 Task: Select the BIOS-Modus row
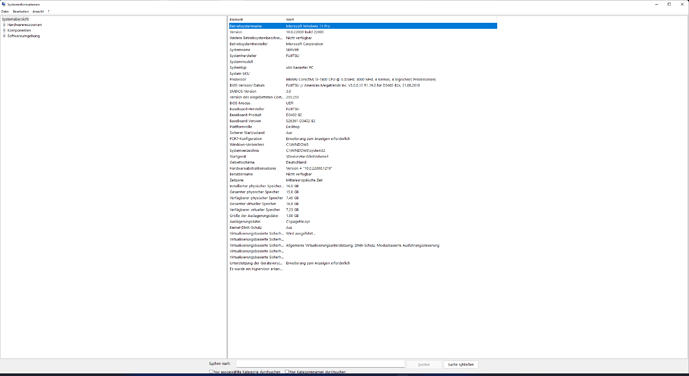[x=363, y=103]
